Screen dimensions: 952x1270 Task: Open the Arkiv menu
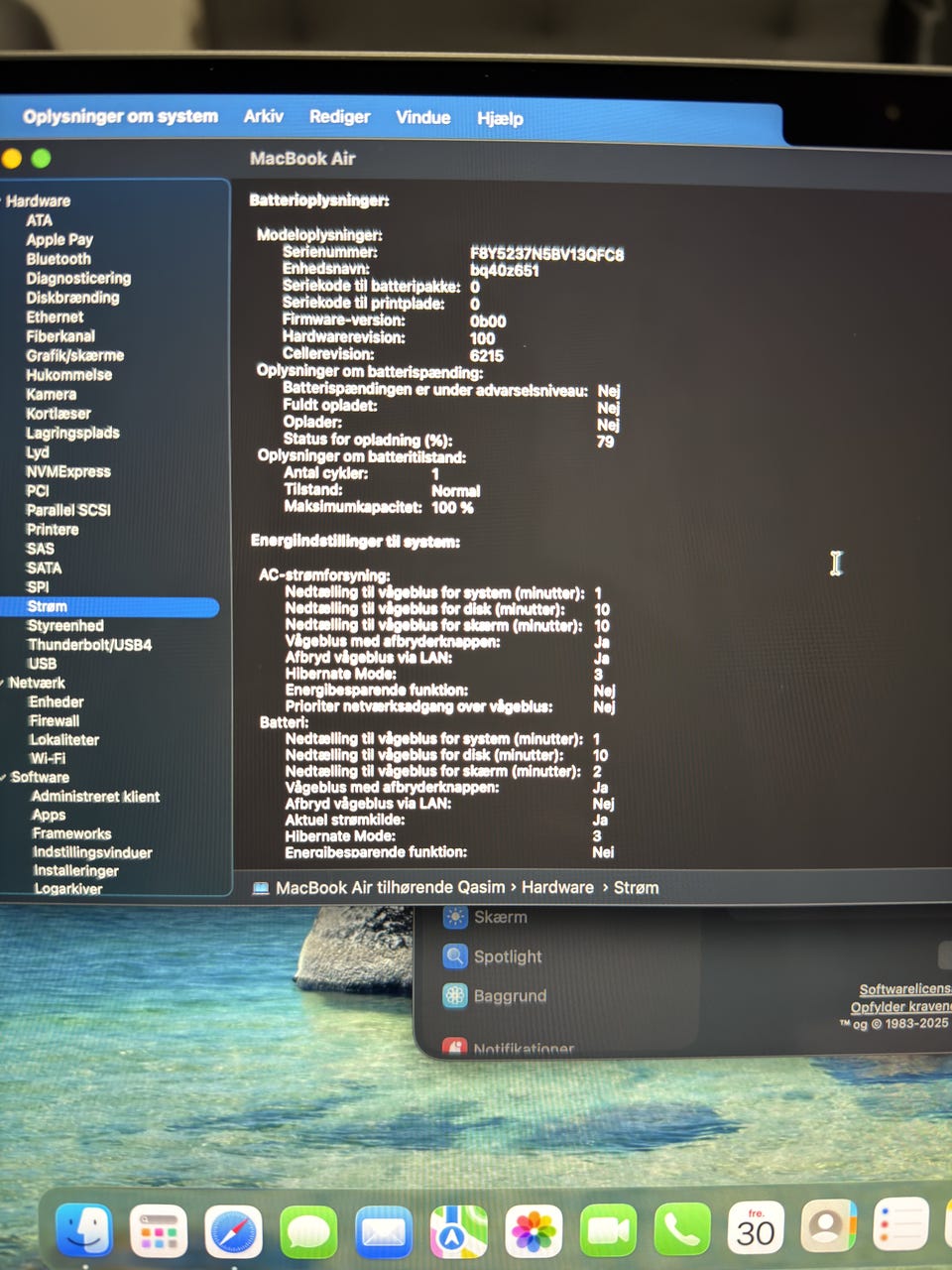tap(264, 116)
